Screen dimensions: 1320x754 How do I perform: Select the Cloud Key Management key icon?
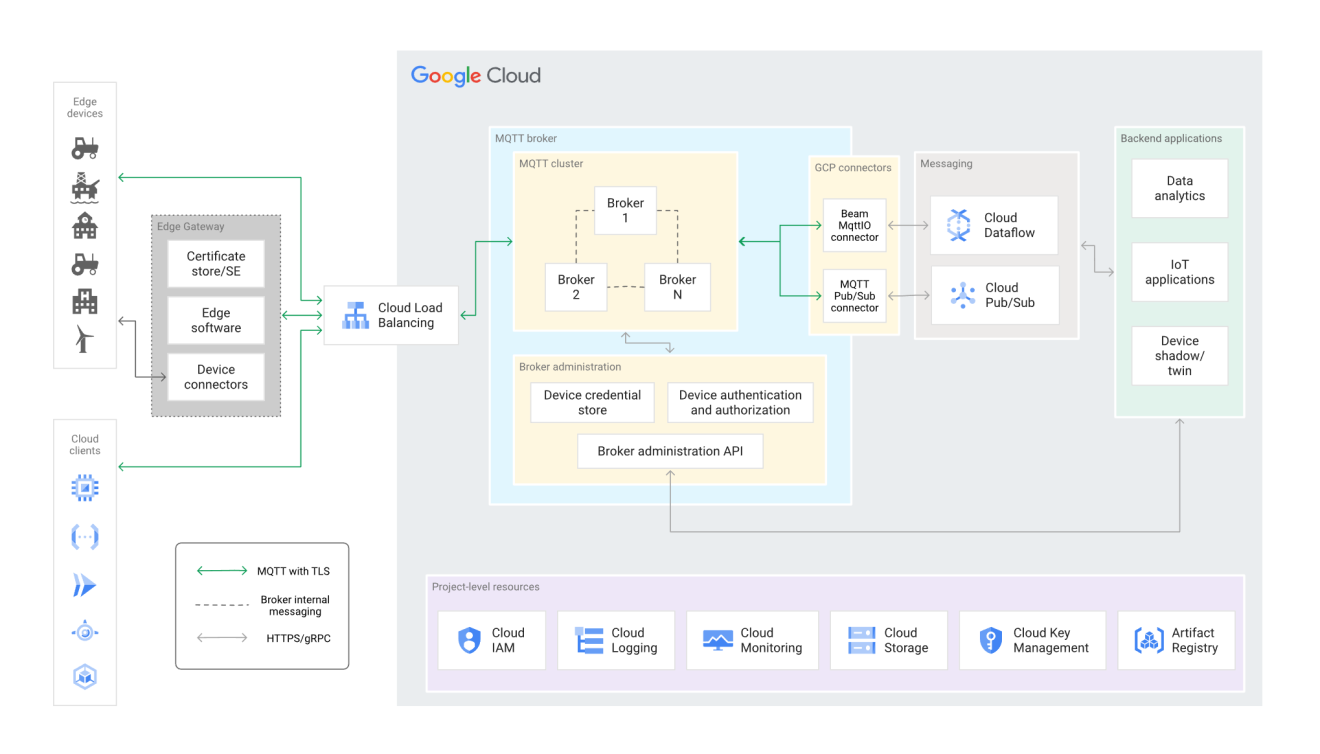[990, 640]
